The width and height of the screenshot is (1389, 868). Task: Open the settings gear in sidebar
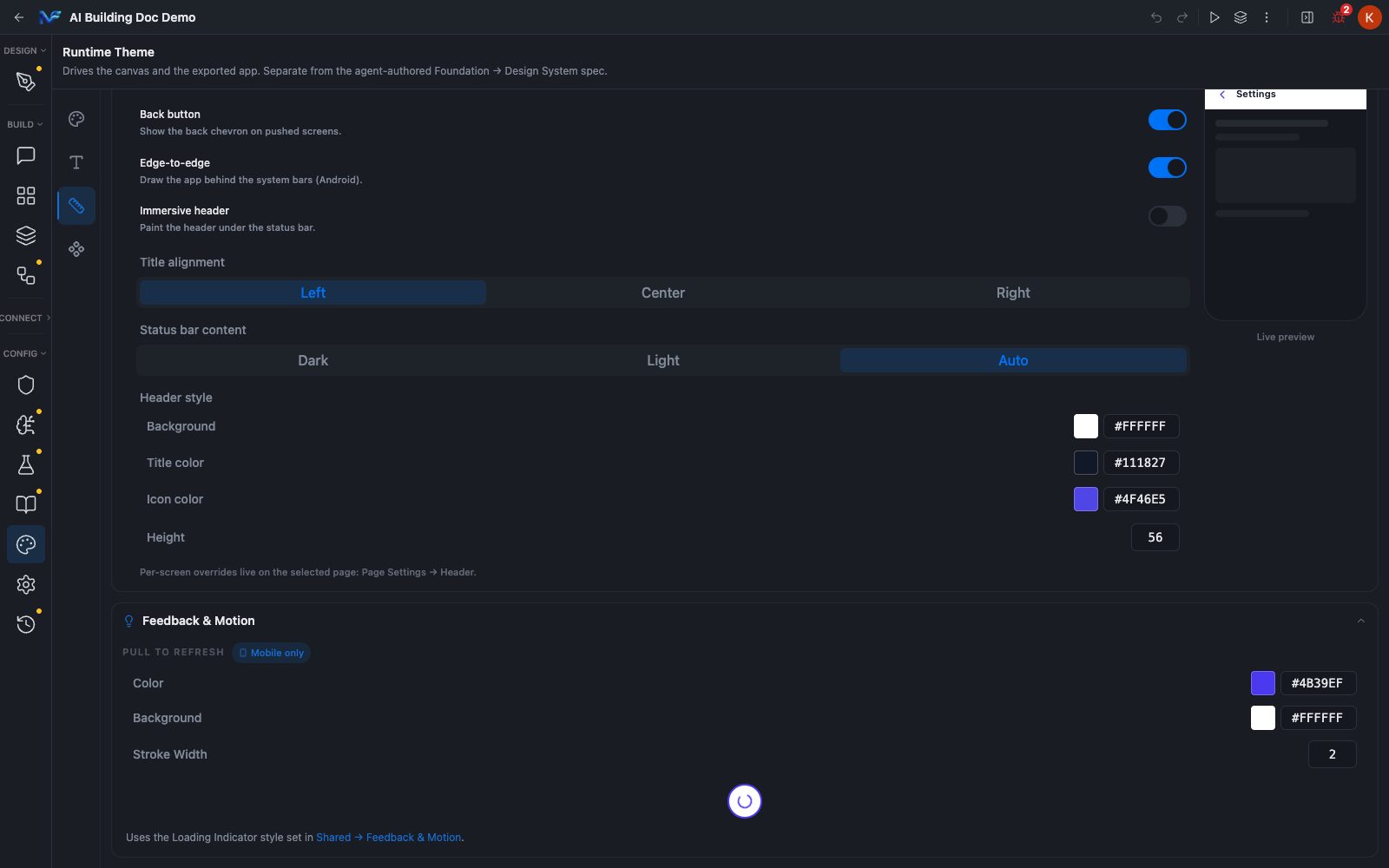26,584
